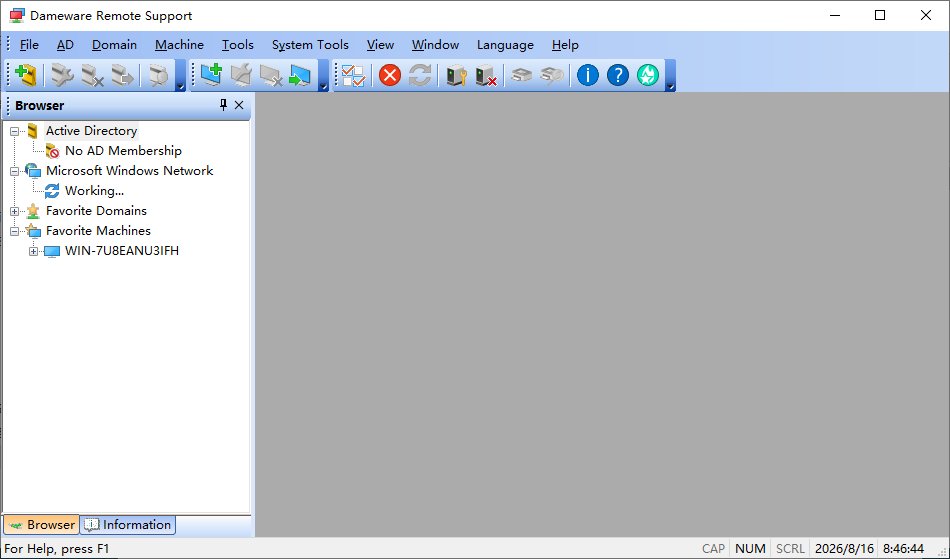Select Active Directory in the tree
The height and width of the screenshot is (559, 950).
point(91,131)
